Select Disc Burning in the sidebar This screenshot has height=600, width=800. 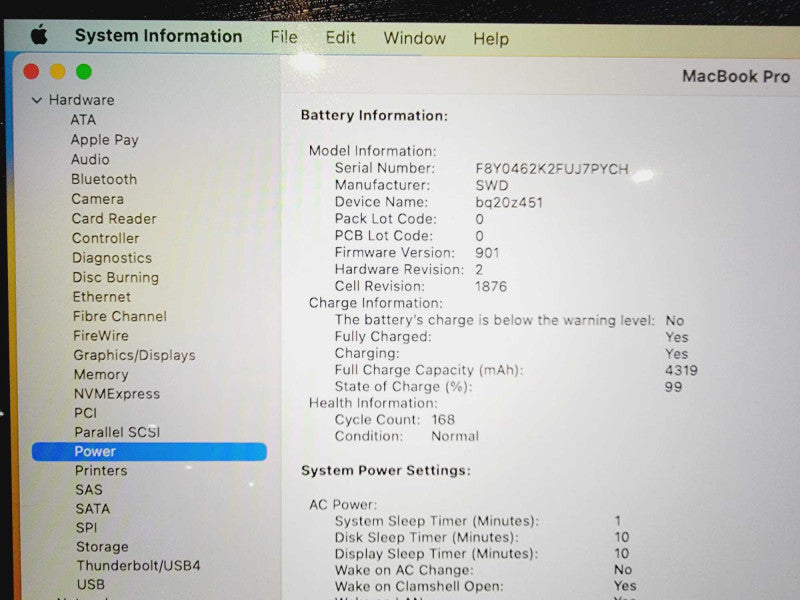pos(115,278)
